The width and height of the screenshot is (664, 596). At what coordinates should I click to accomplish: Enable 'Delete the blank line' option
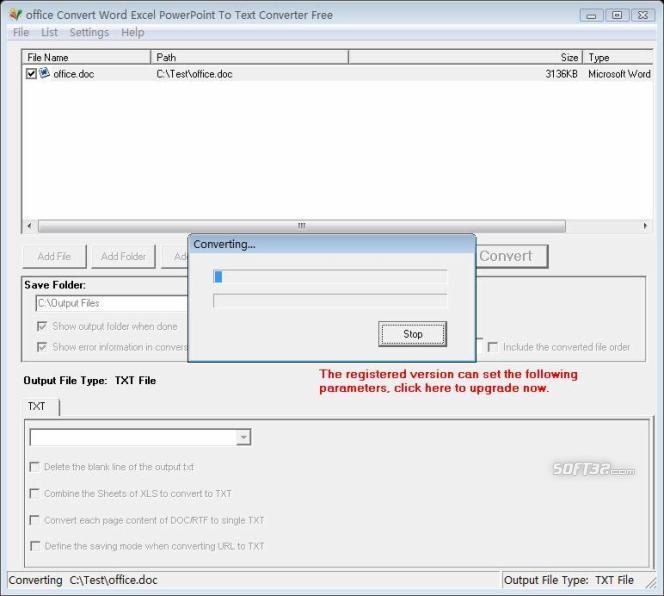click(x=35, y=467)
